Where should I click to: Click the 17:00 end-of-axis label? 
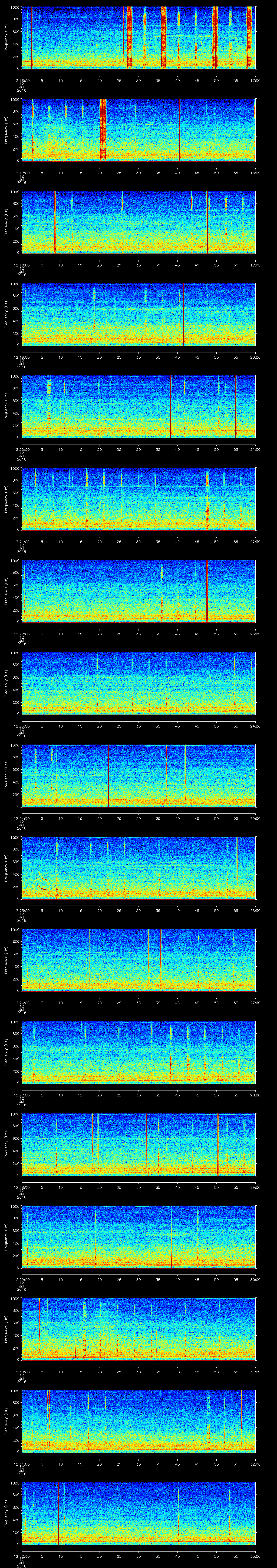coord(255,80)
